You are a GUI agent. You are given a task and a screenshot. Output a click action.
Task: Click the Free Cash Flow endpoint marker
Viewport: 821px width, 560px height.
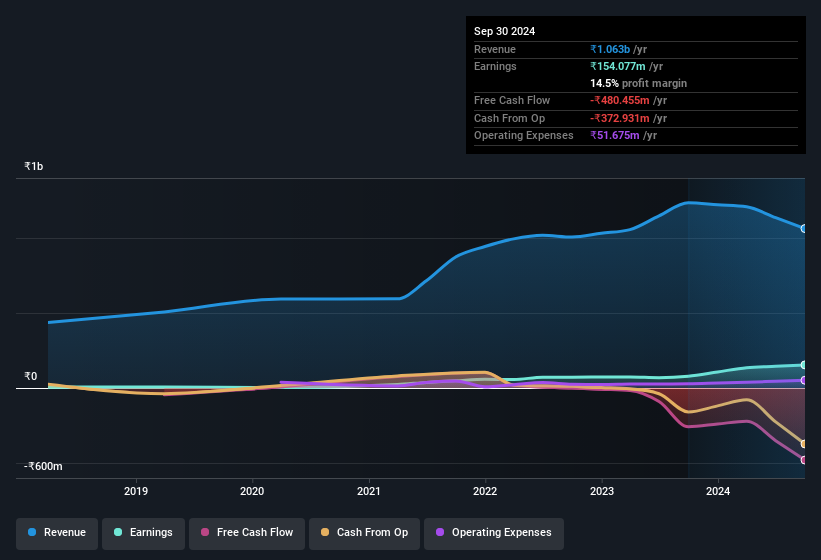pyautogui.click(x=804, y=460)
